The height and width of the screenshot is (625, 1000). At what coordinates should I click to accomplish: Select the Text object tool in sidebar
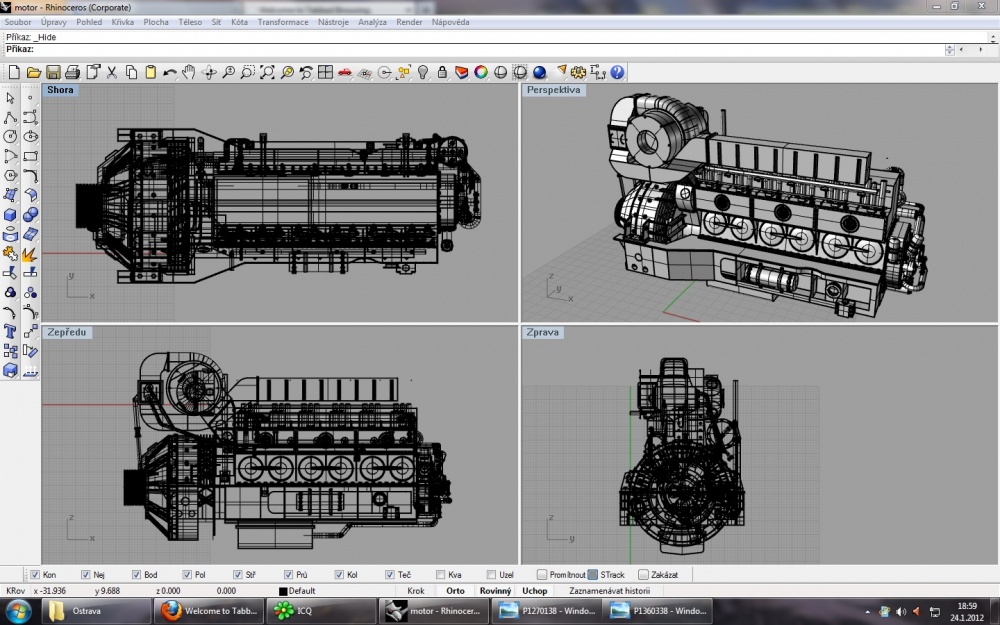(10, 332)
